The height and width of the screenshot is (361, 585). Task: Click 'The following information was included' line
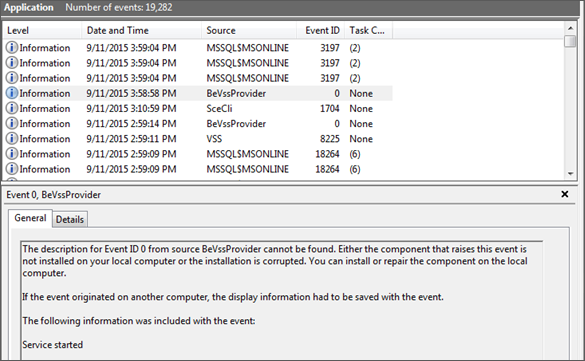(139, 321)
